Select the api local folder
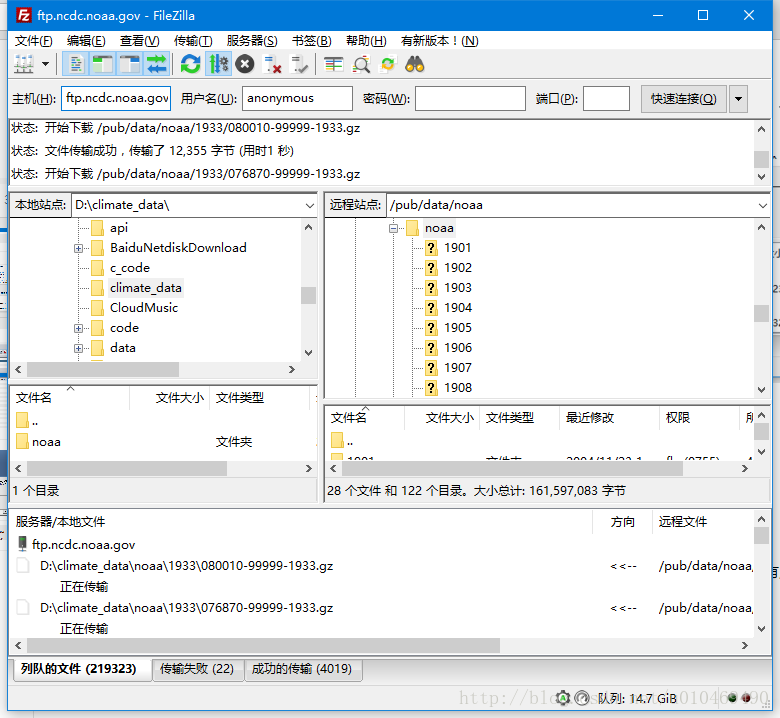 [119, 228]
